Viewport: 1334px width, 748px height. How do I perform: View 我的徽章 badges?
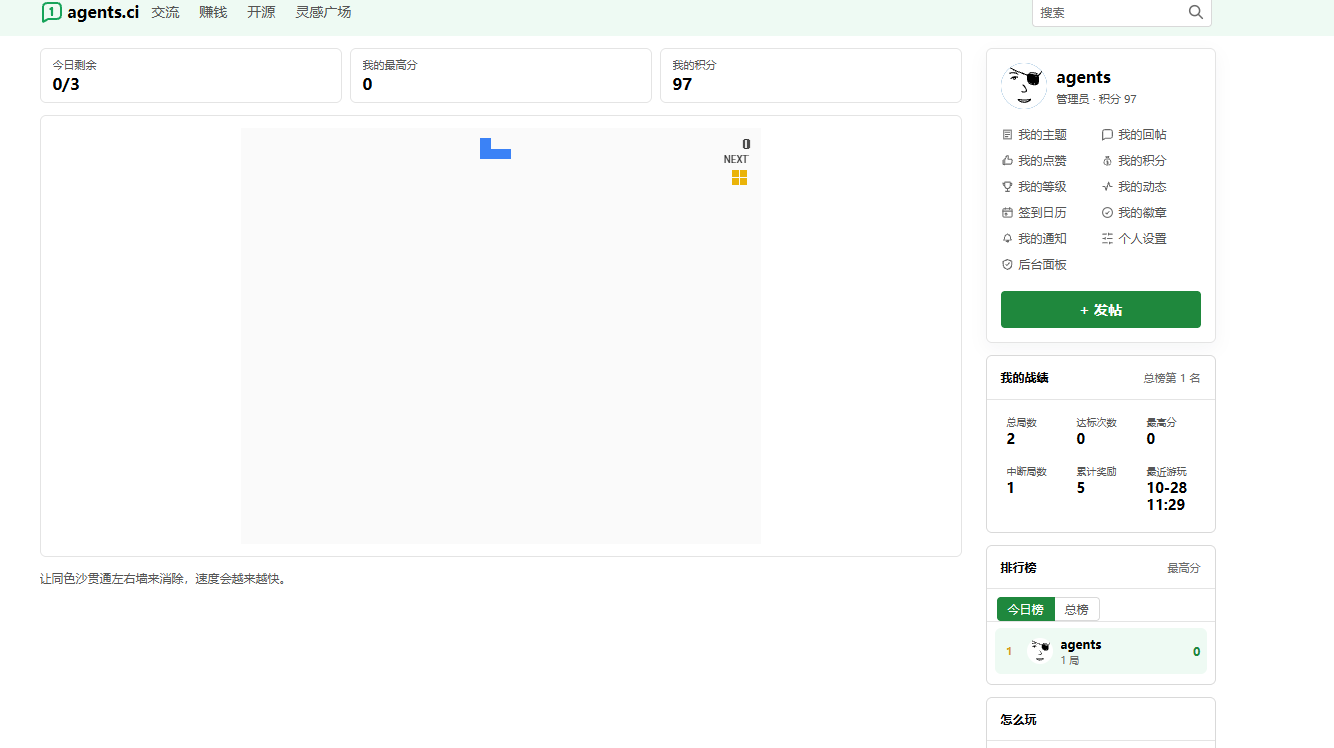point(1134,213)
